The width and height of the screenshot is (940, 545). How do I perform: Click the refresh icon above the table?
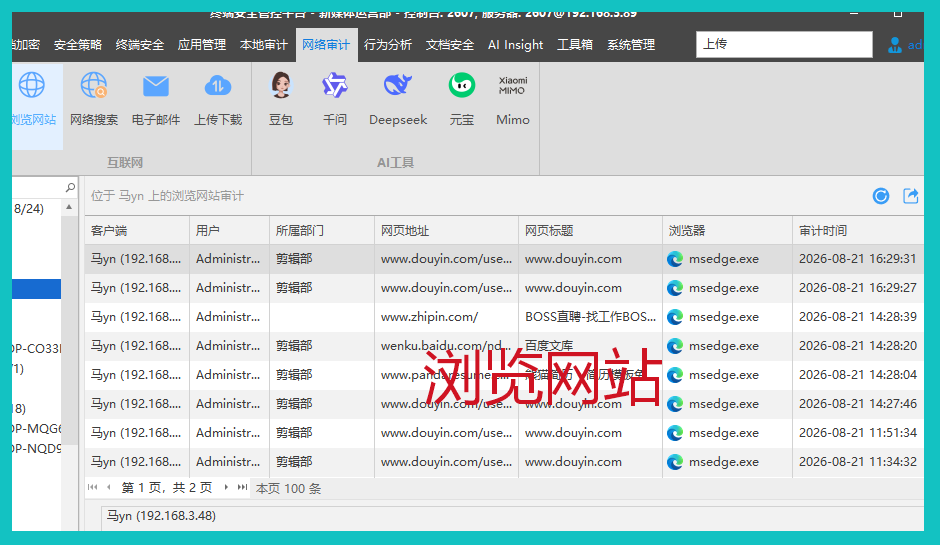pyautogui.click(x=881, y=196)
